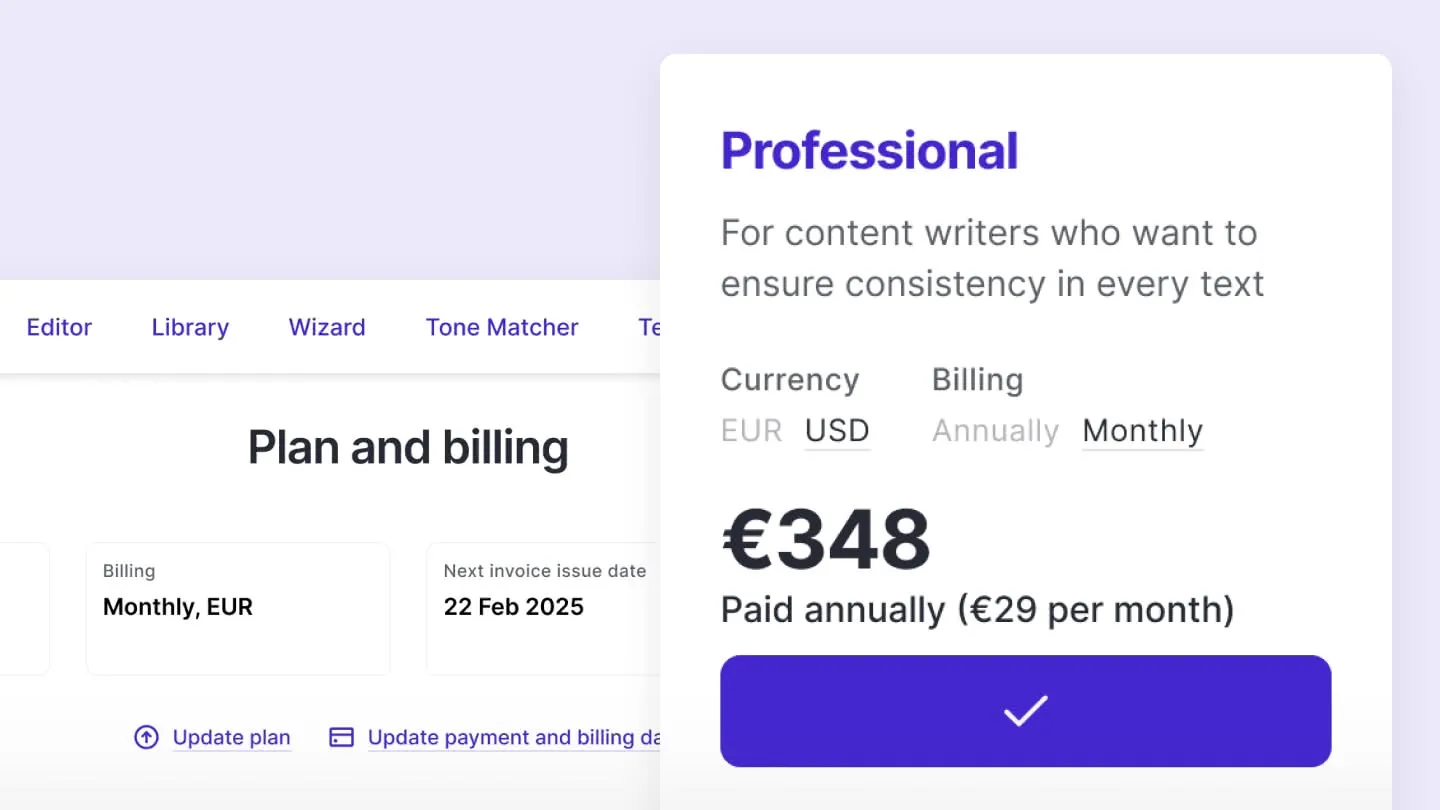Viewport: 1440px width, 810px height.
Task: Switch currency to USD
Action: click(837, 430)
